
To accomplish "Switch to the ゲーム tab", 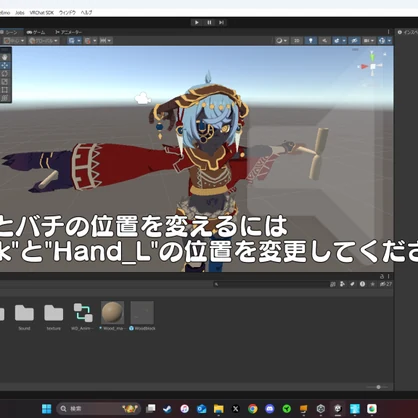I will pos(36,32).
